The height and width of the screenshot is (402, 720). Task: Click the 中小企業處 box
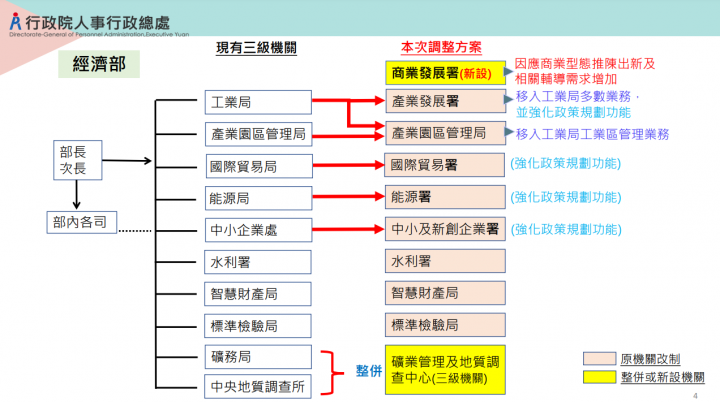[259, 230]
